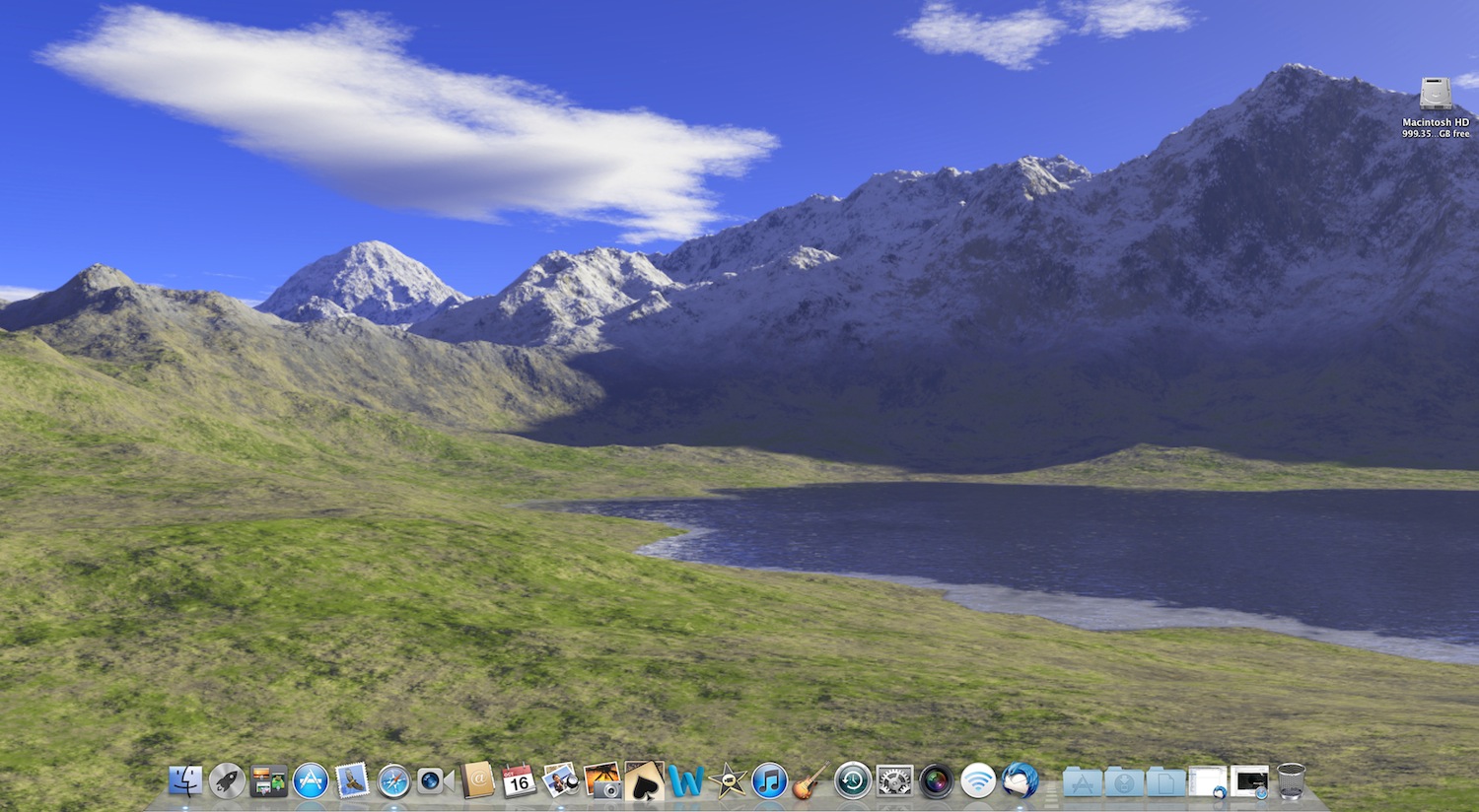Open the App Store icon
The height and width of the screenshot is (812, 1479).
click(311, 781)
